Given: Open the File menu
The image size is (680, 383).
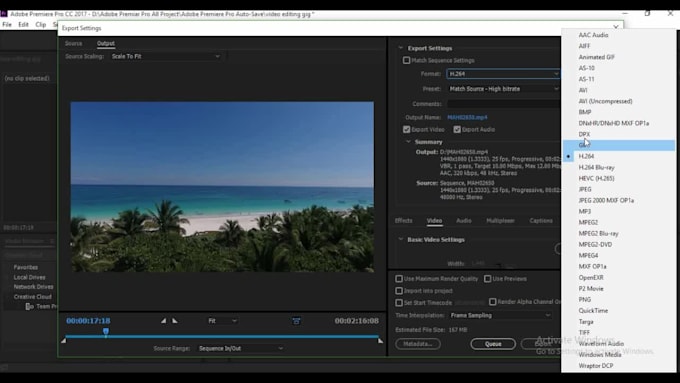Looking at the screenshot, I should [x=7, y=24].
